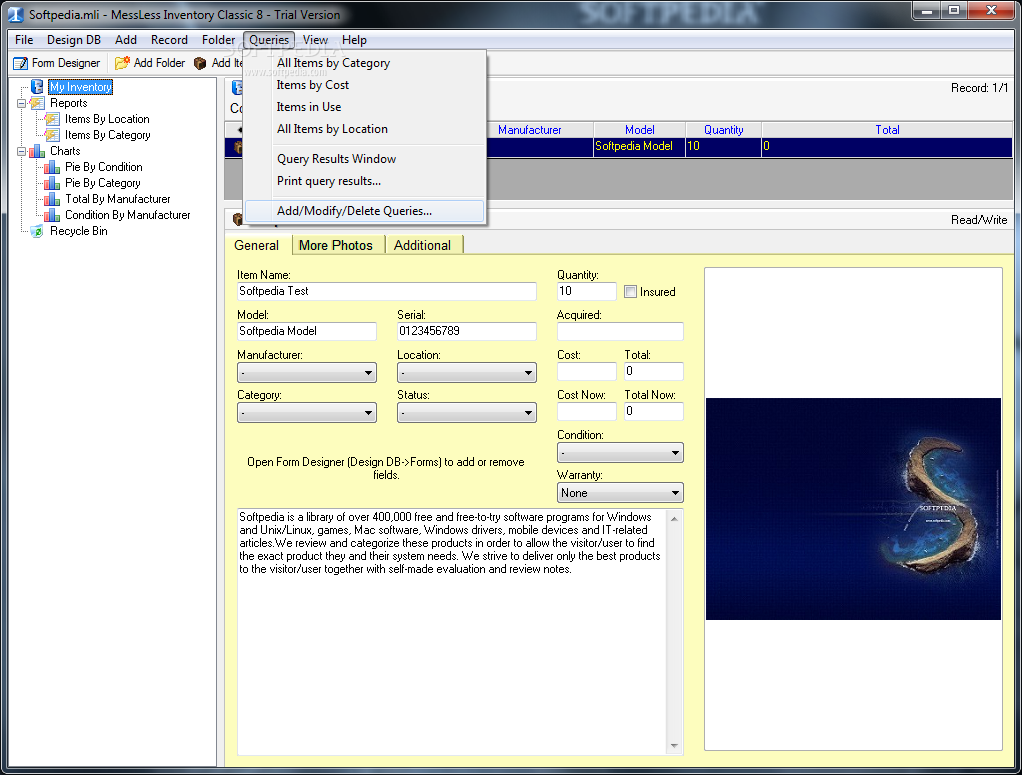Open the Add menu
Viewport: 1022px width, 775px height.
tap(126, 40)
